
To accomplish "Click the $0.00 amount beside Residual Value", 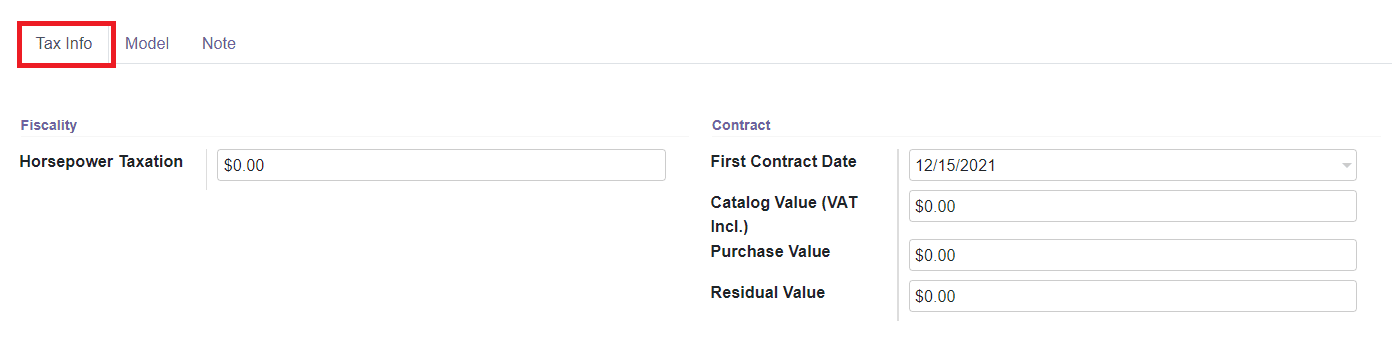I will pos(935,297).
